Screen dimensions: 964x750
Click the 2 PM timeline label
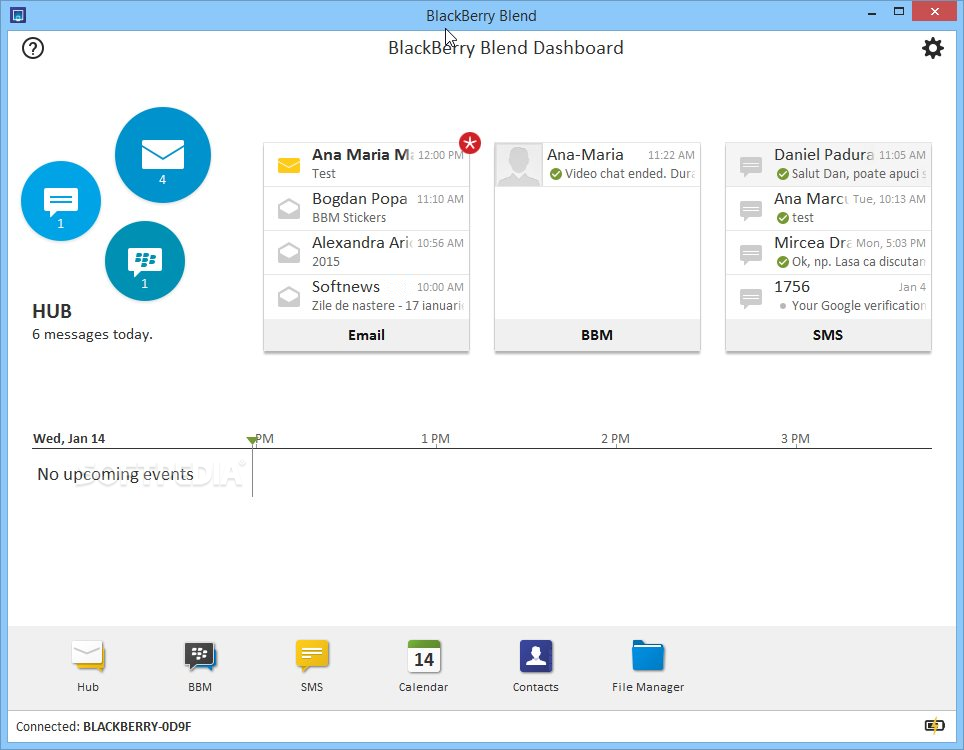615,439
